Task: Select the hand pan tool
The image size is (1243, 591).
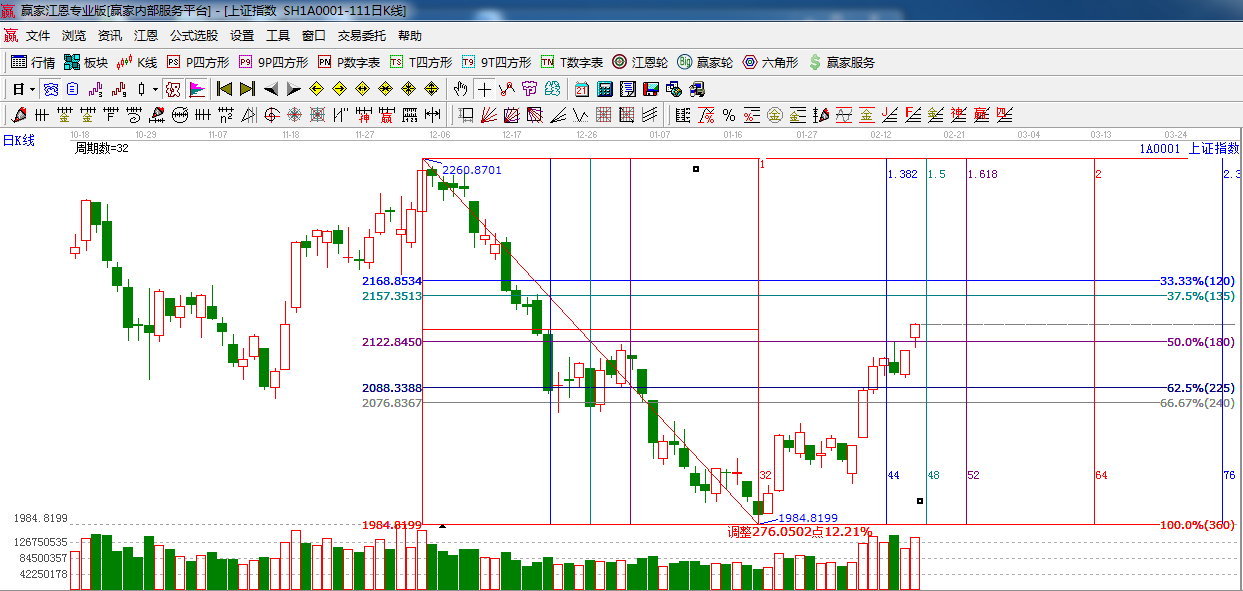Action: pyautogui.click(x=460, y=89)
